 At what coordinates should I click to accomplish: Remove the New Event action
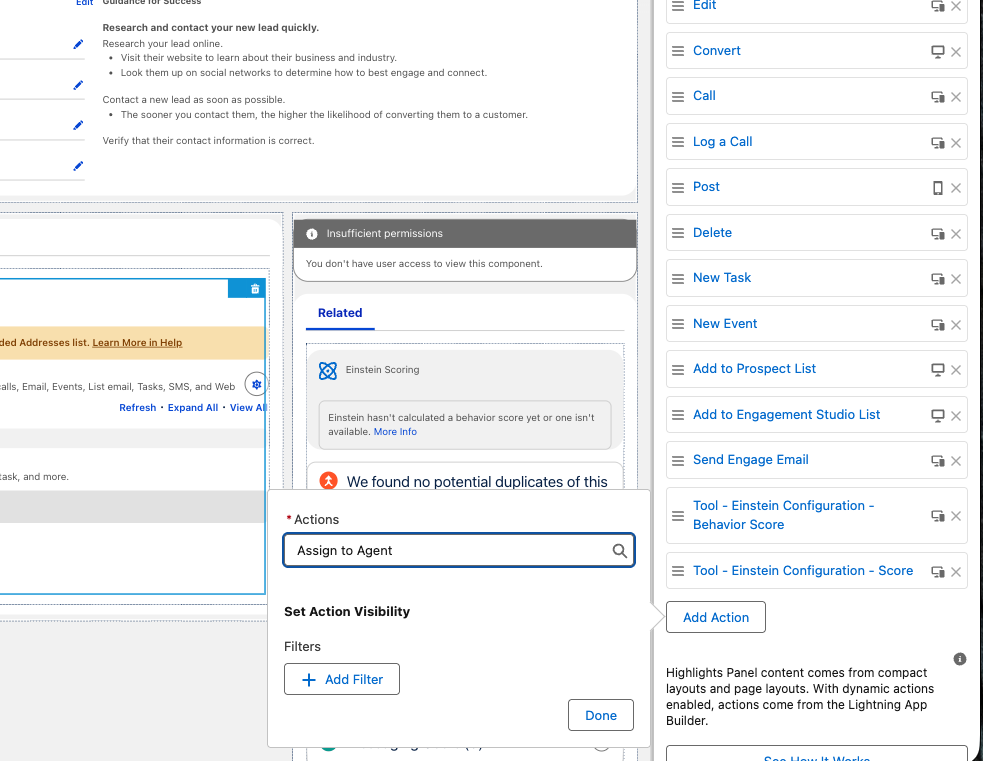point(955,325)
